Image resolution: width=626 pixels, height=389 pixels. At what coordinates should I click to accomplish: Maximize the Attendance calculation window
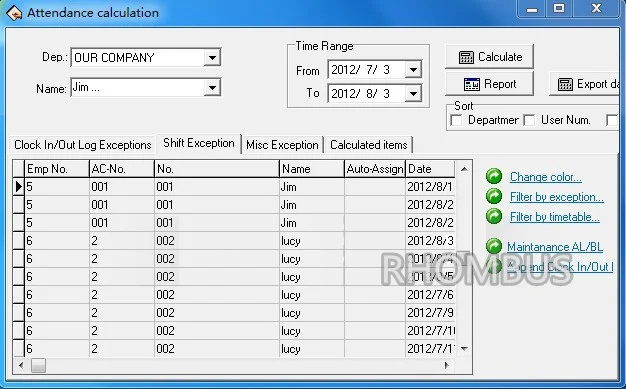point(559,9)
